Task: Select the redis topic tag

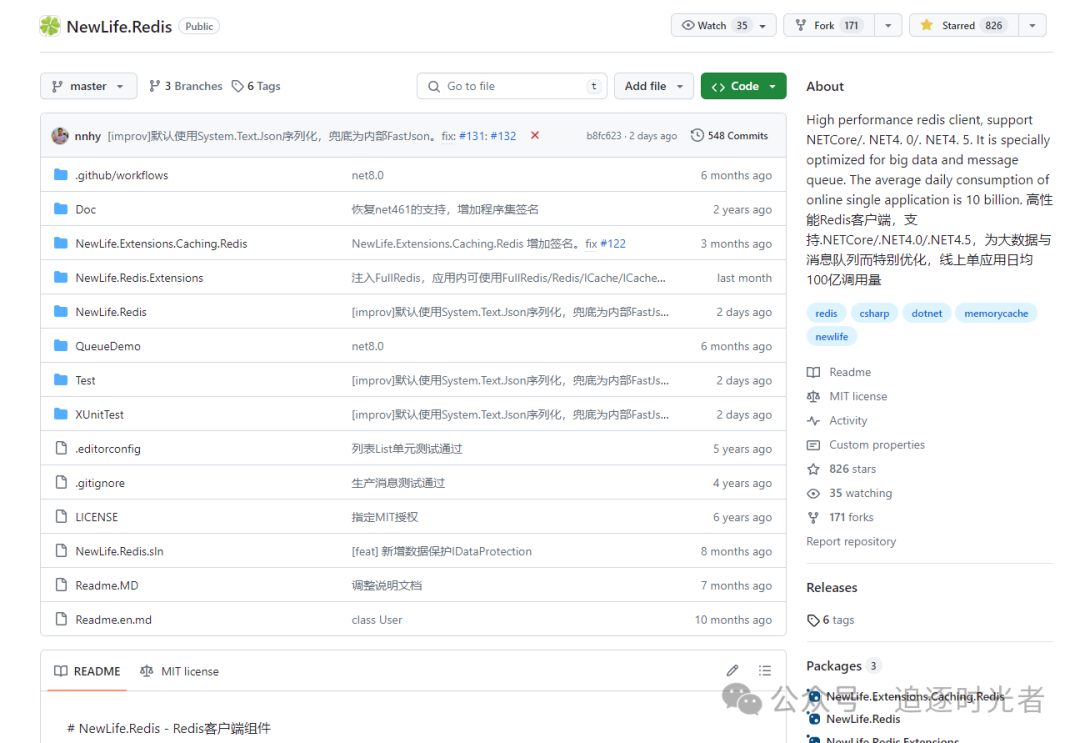Action: [x=826, y=313]
